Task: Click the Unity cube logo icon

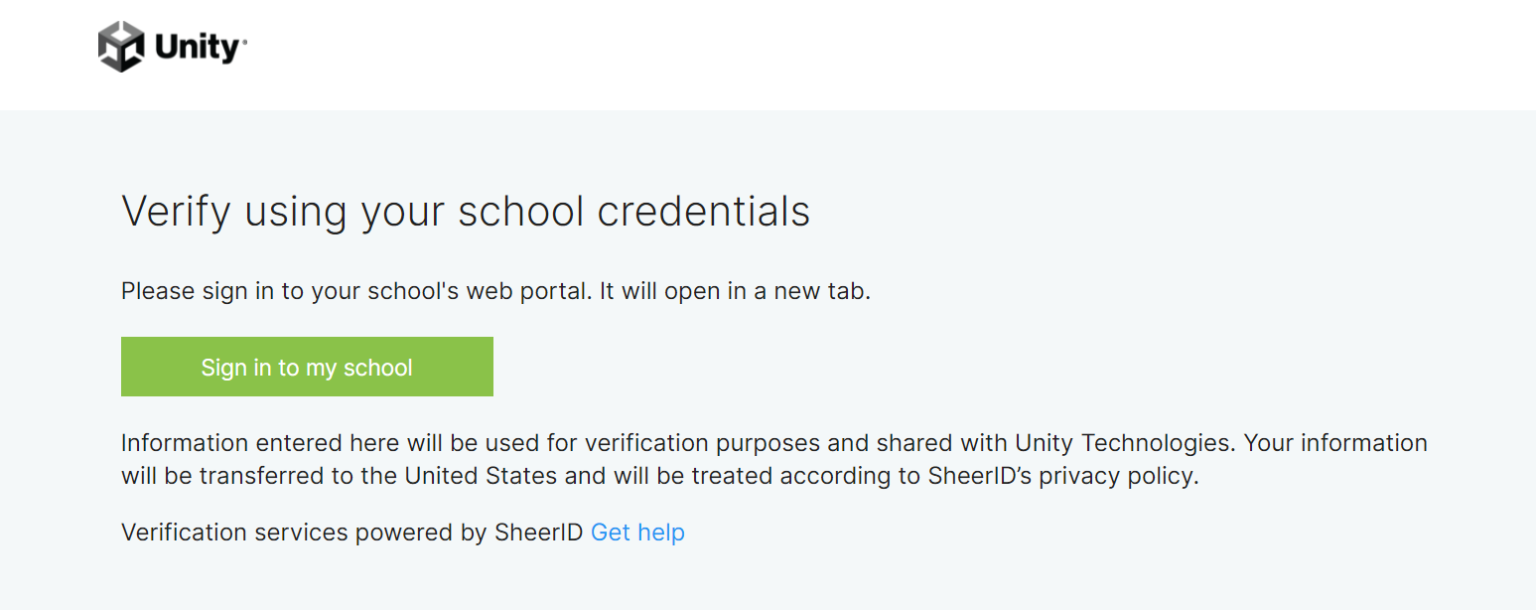Action: (x=121, y=47)
